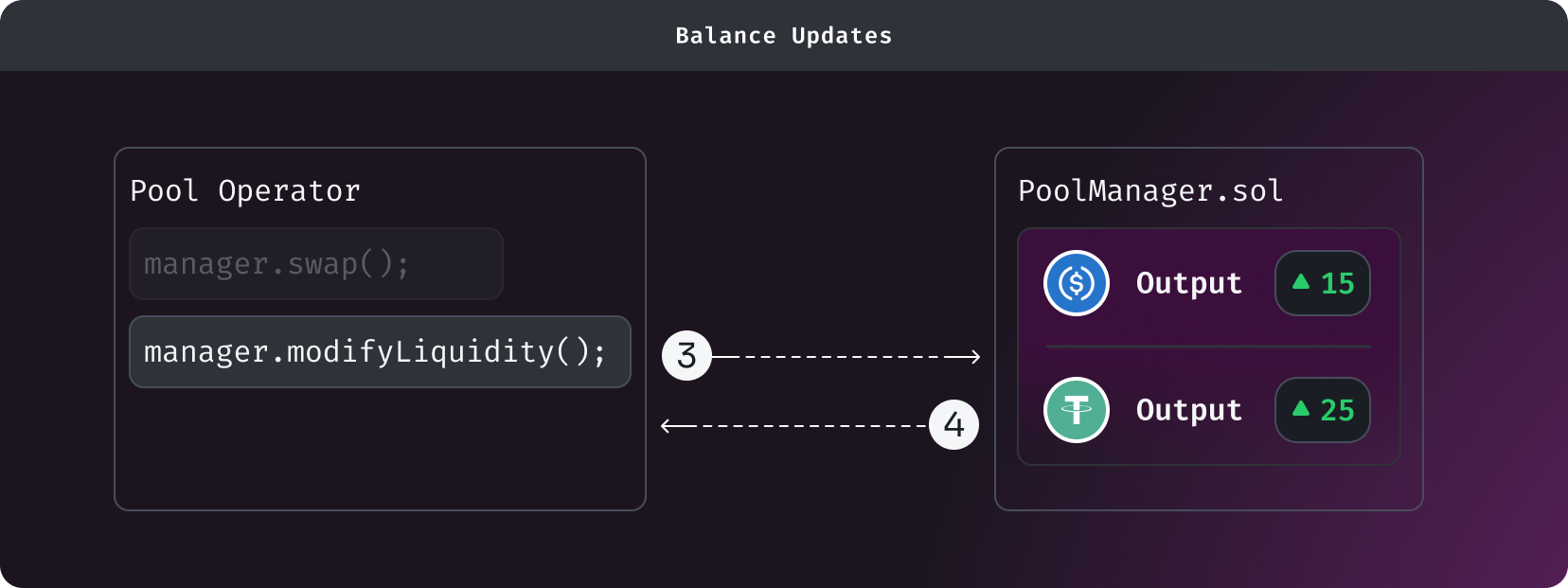The width and height of the screenshot is (1568, 588).
Task: Click the PoolManager.sol heading
Action: [x=1150, y=191]
